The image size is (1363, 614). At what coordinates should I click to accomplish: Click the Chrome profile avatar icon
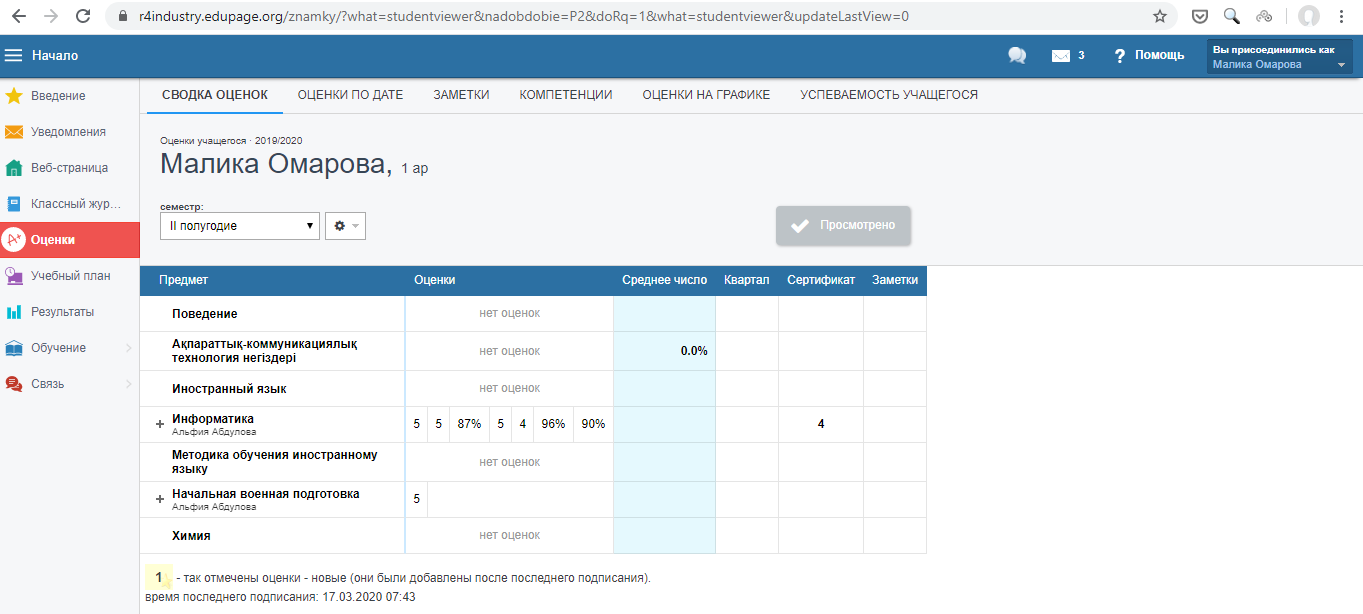pyautogui.click(x=1308, y=17)
